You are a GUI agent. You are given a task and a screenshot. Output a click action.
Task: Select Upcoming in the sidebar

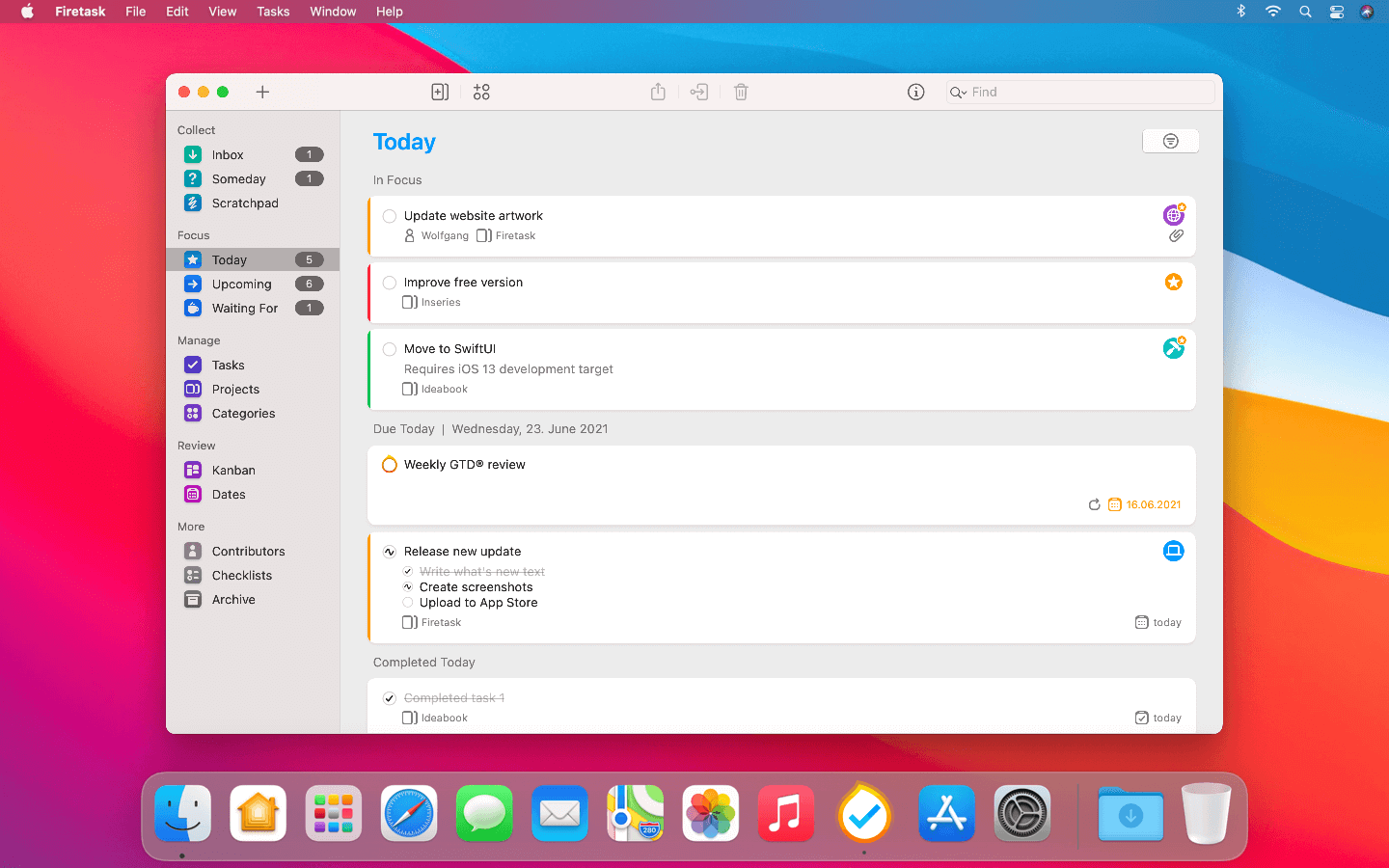tap(253, 284)
